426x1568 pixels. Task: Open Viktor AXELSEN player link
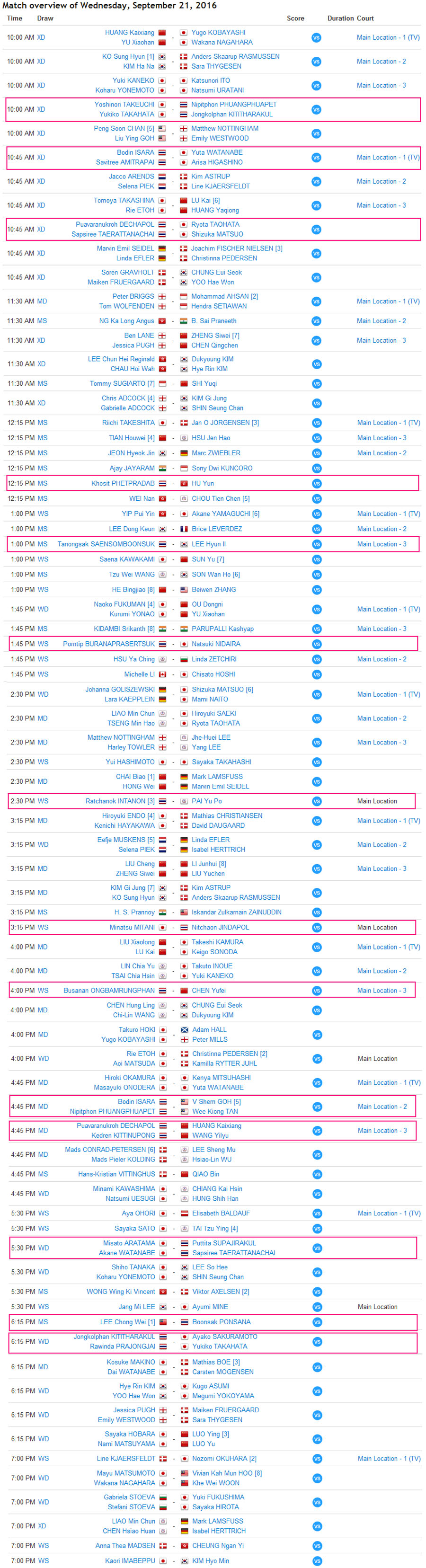[217, 1291]
